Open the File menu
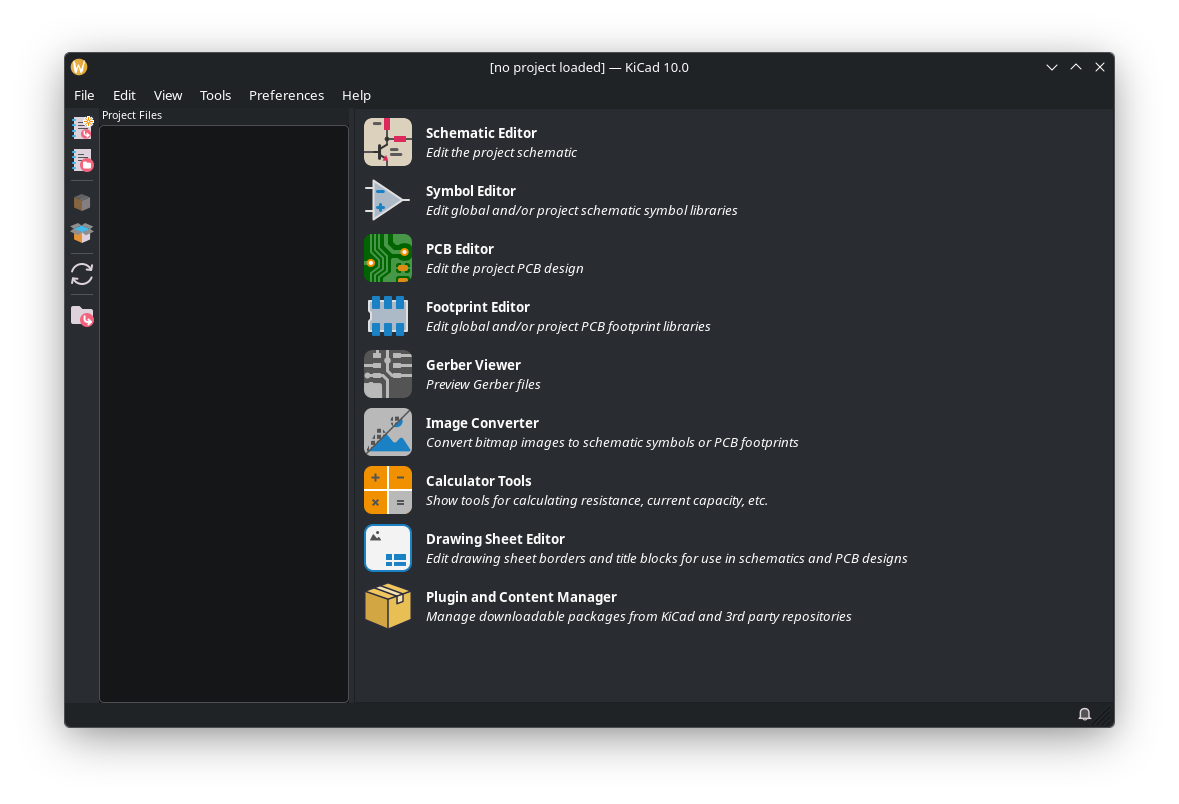Viewport: 1179px width, 804px height. coord(84,96)
